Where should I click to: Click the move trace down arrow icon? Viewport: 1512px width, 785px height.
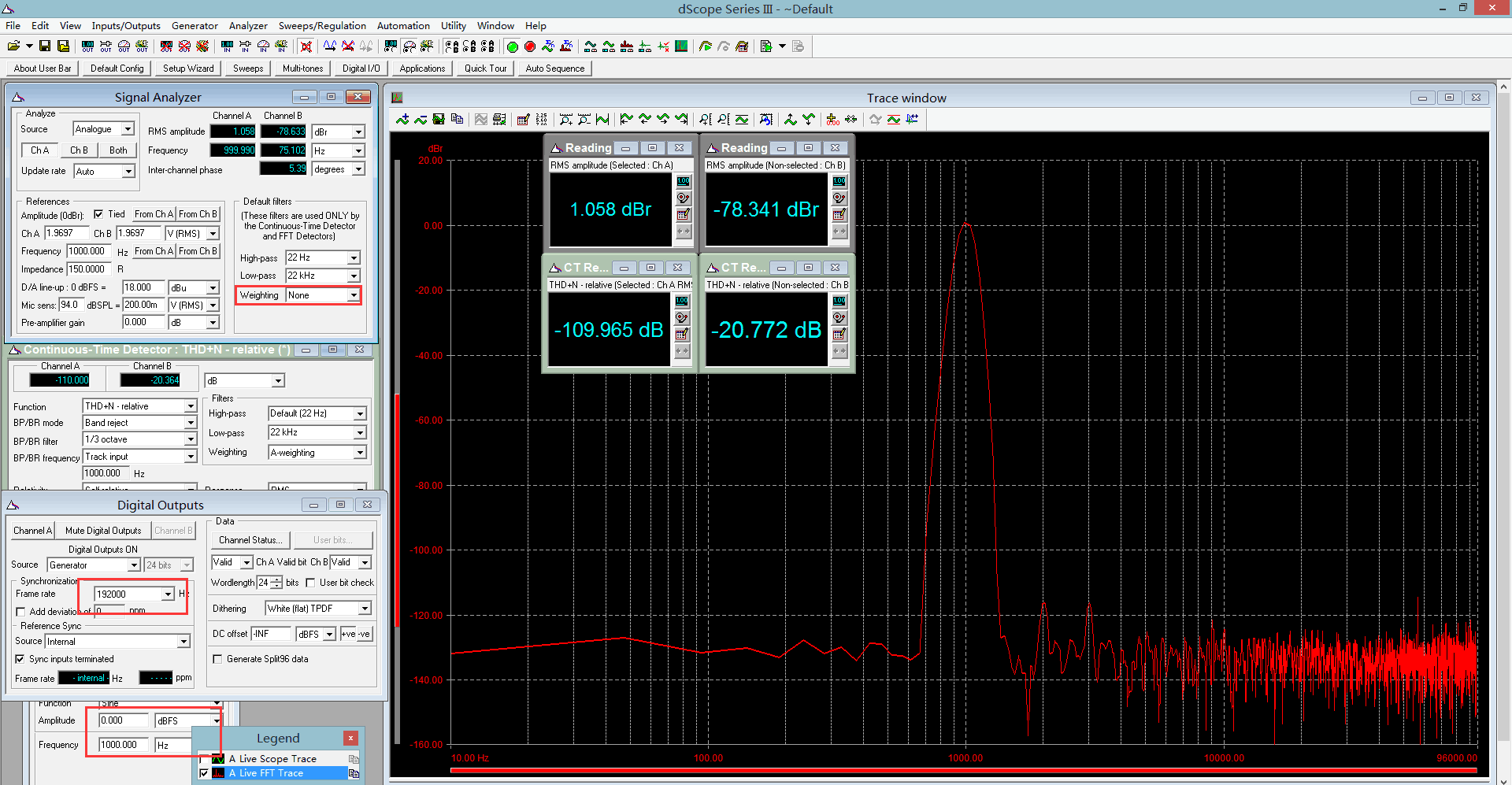tap(809, 120)
